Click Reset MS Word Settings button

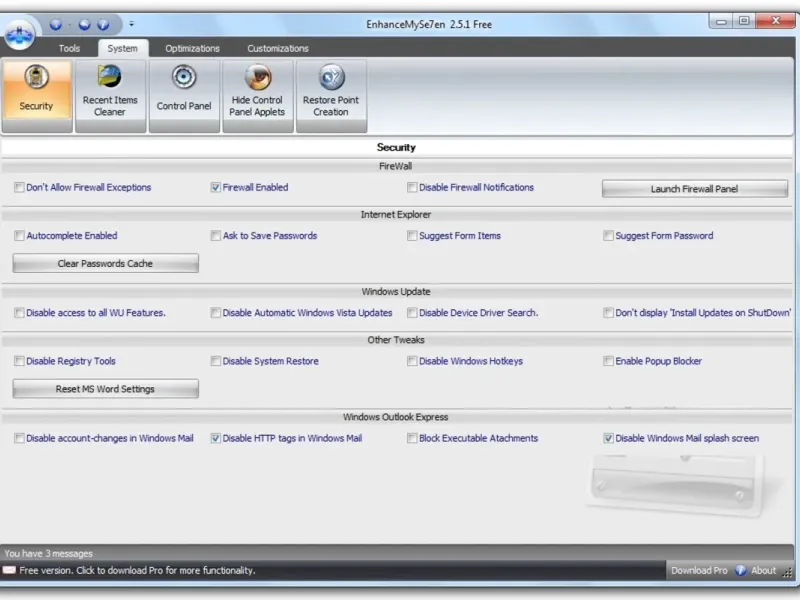point(106,389)
